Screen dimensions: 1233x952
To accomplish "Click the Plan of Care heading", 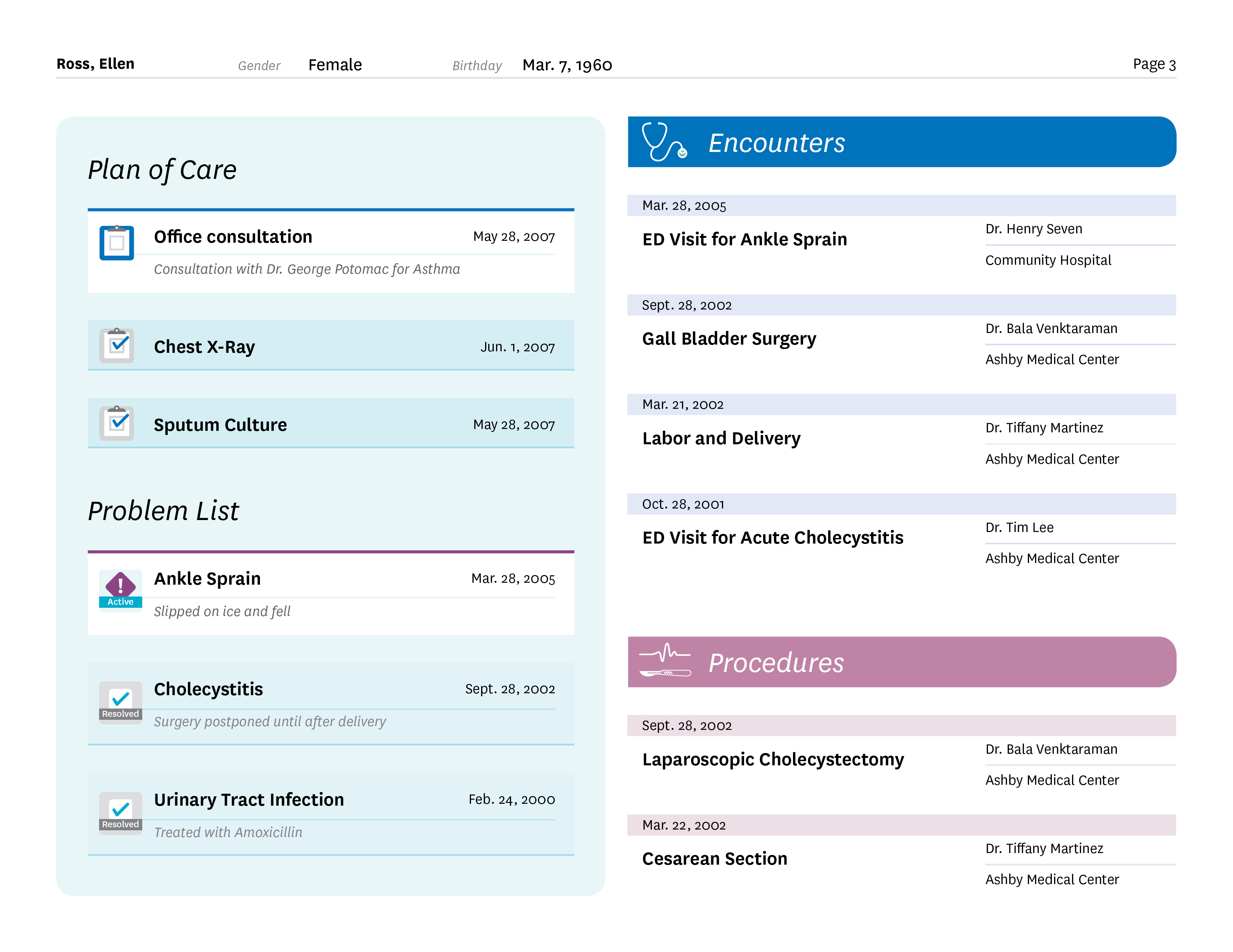I will pyautogui.click(x=162, y=170).
